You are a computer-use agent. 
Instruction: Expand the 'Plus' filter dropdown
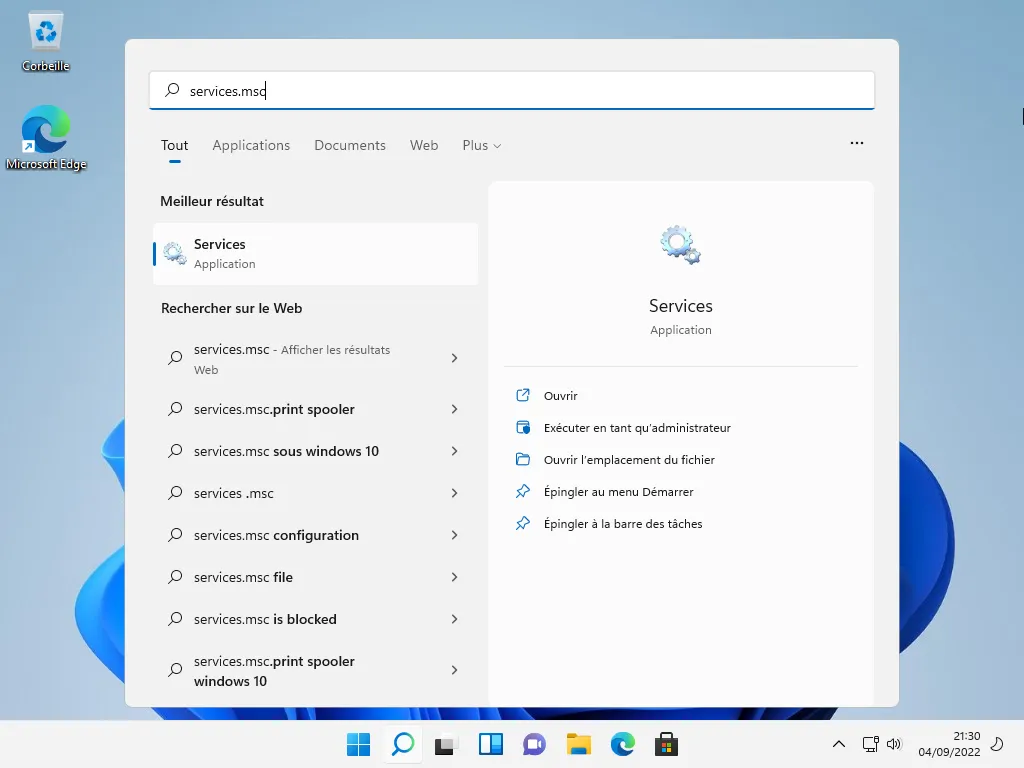click(x=481, y=145)
